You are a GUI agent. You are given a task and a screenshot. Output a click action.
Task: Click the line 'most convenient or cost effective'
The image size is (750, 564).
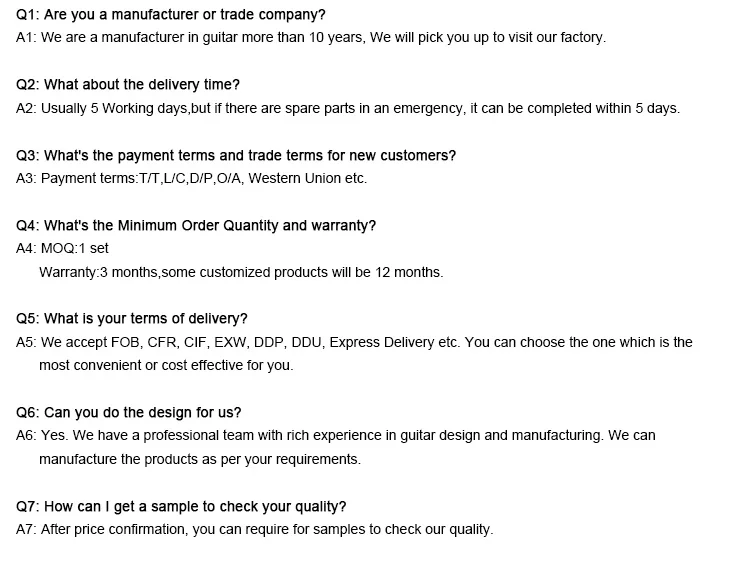coord(166,365)
